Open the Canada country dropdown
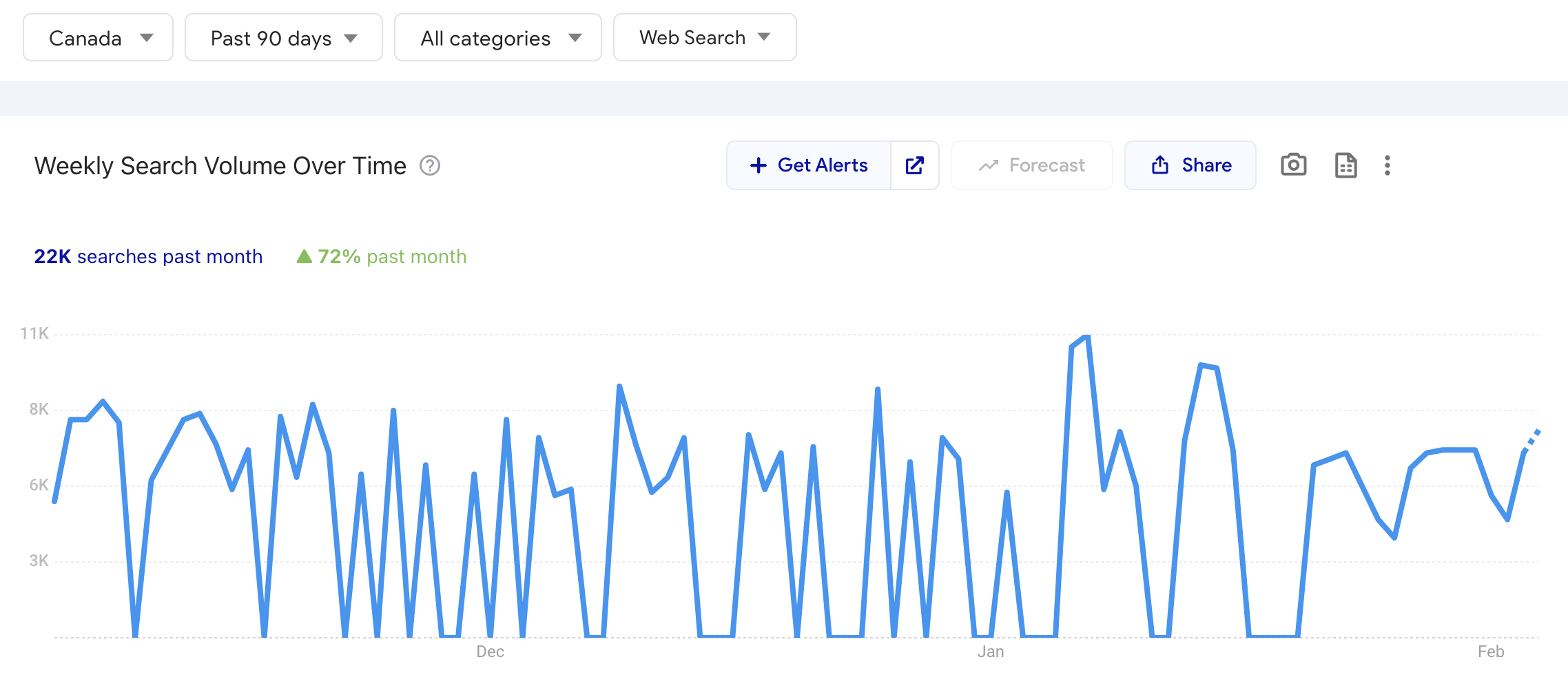The image size is (1568, 675). (98, 38)
